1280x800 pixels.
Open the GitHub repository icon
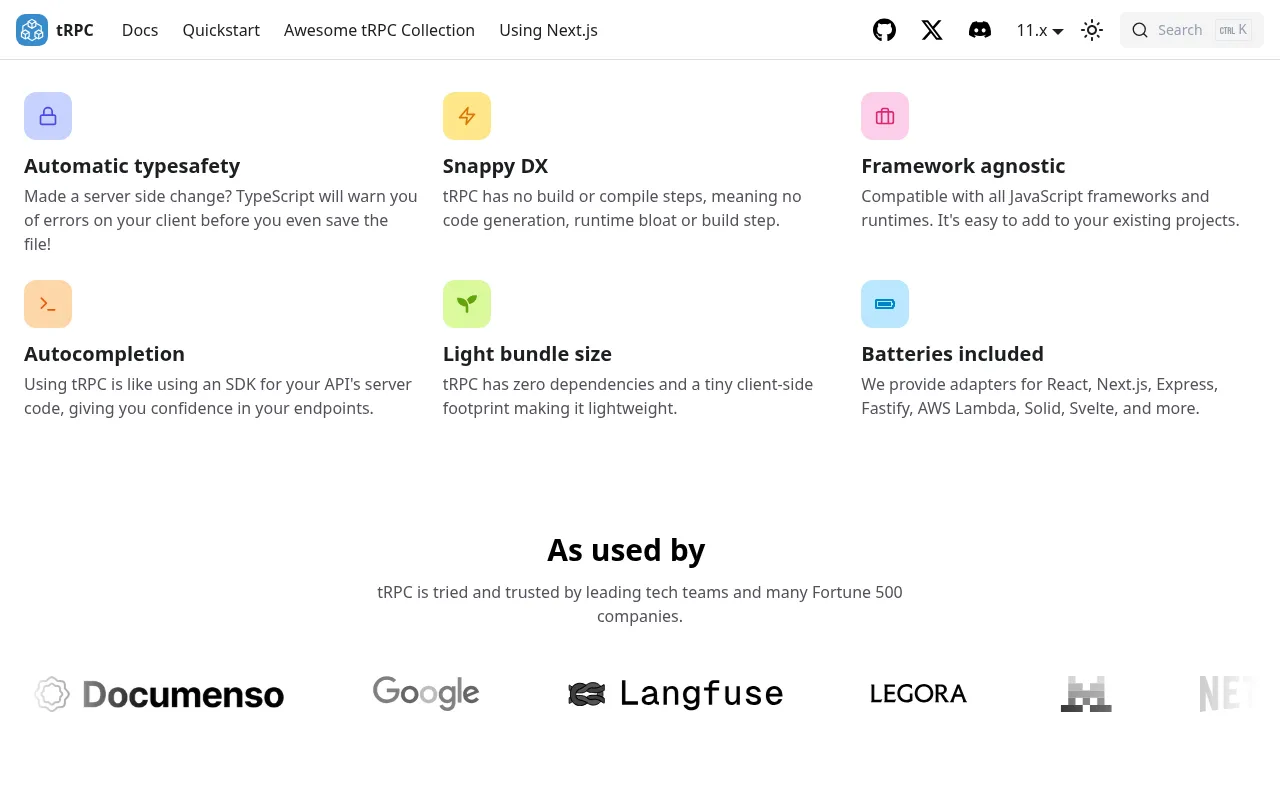pyautogui.click(x=884, y=30)
